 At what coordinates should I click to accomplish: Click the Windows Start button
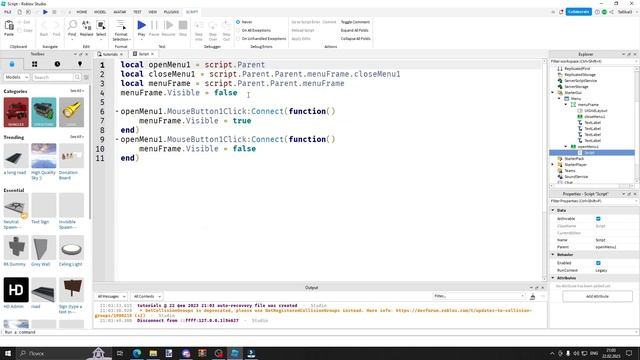8,353
